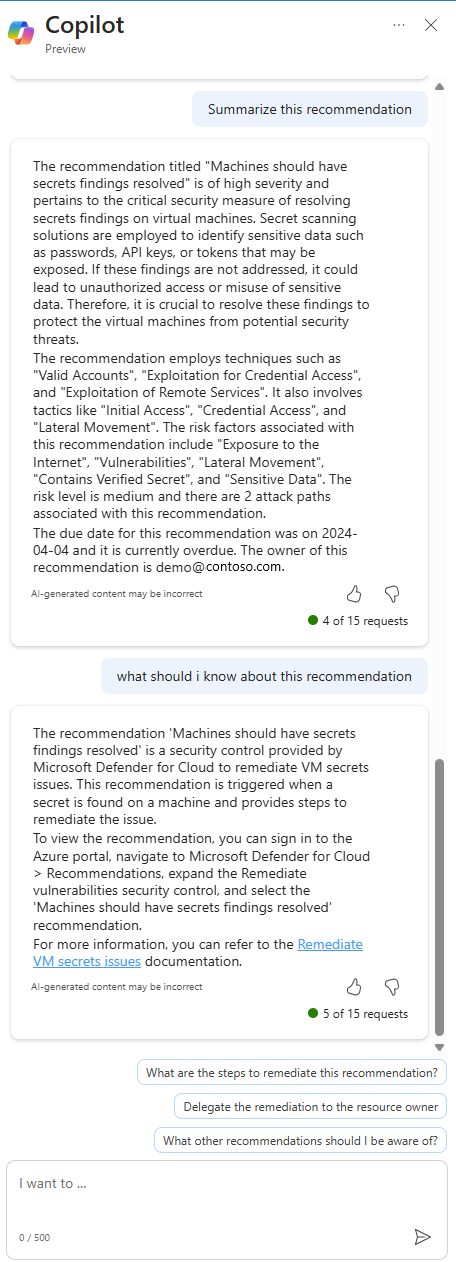Thumbs up the 5 of 15 requests response
456x1262 pixels.
point(354,987)
